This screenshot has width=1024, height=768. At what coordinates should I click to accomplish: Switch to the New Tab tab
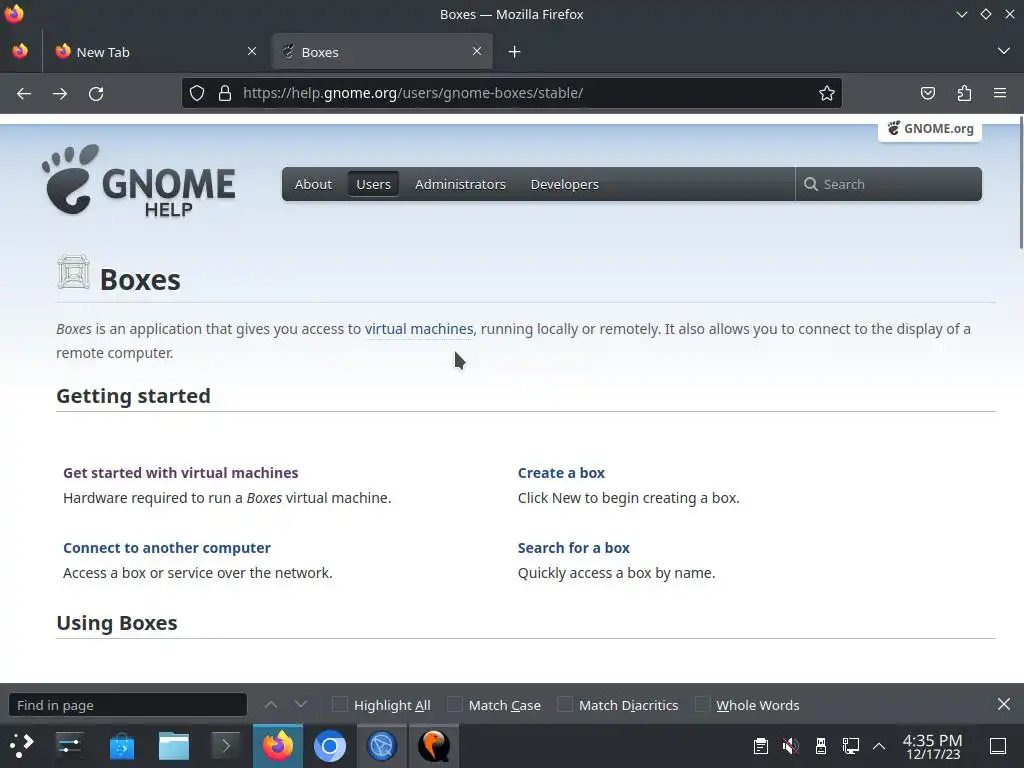point(155,52)
